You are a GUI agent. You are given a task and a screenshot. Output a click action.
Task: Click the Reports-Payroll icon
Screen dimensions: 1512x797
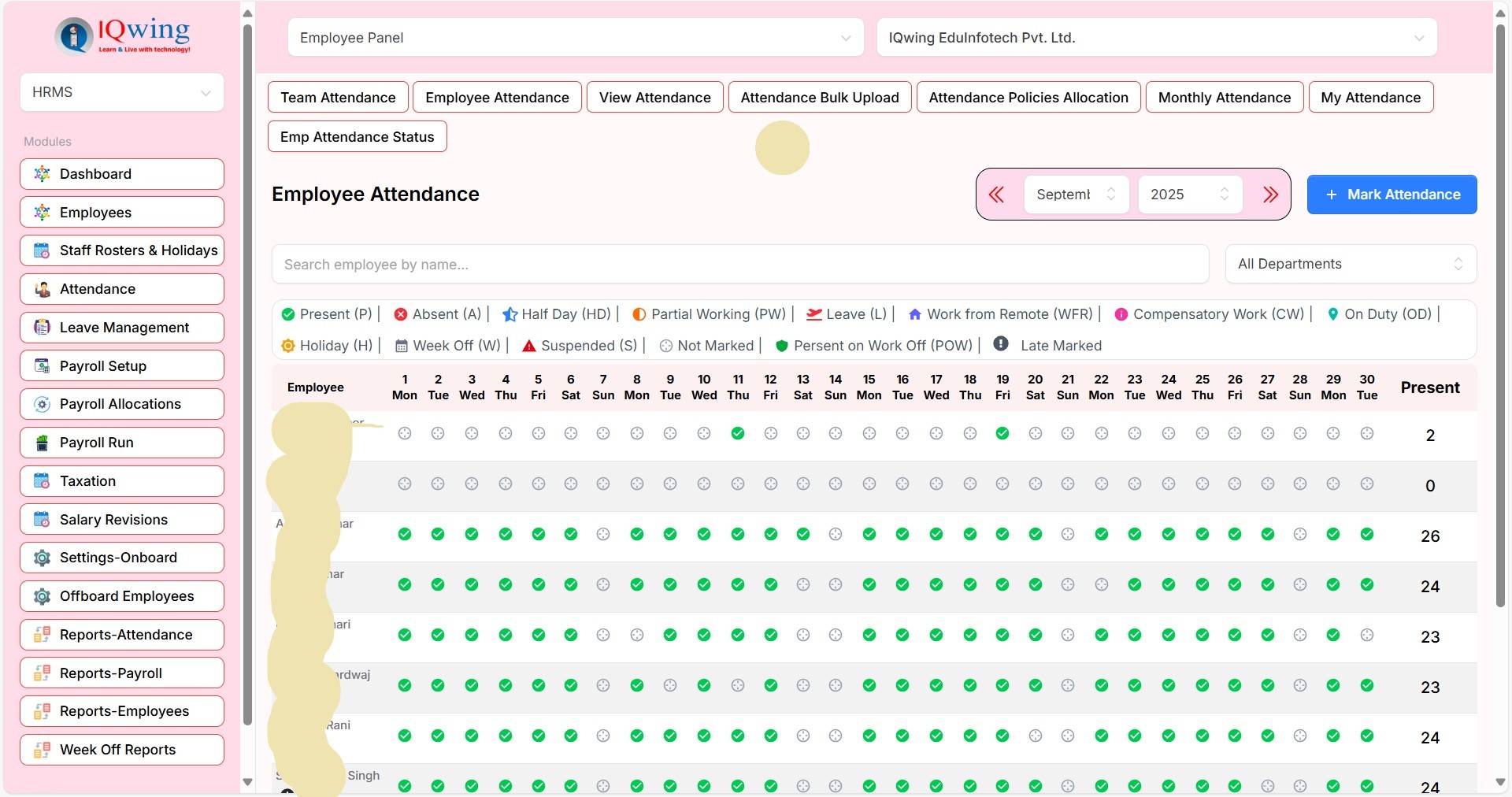(43, 673)
